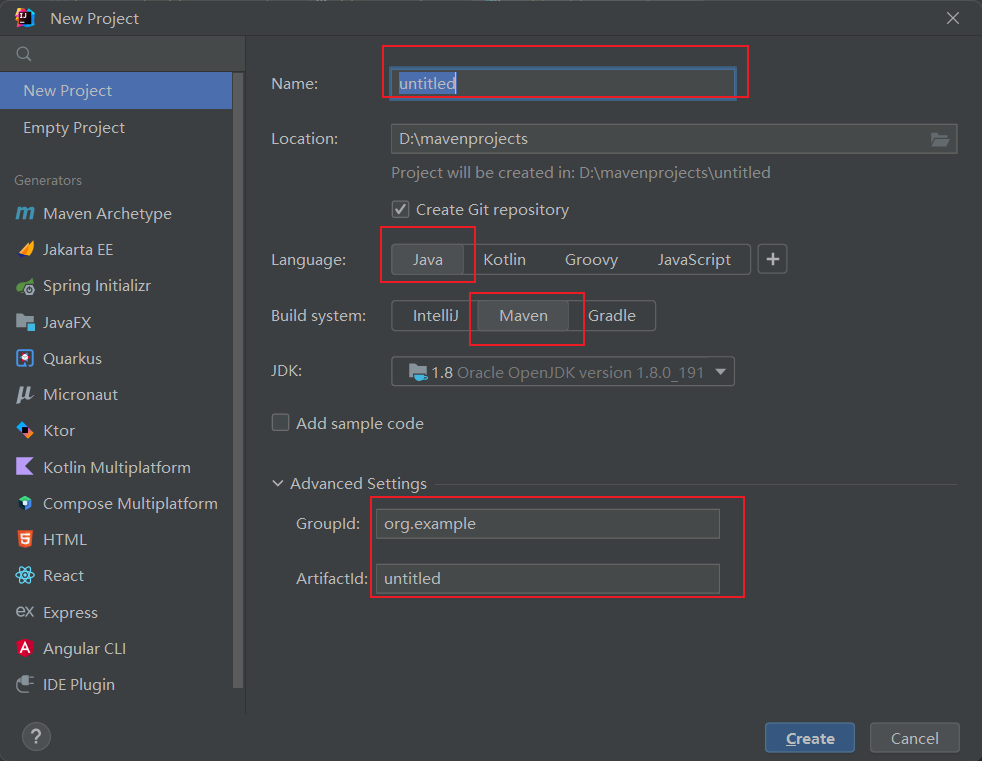Click the GroupId input field

pos(547,524)
